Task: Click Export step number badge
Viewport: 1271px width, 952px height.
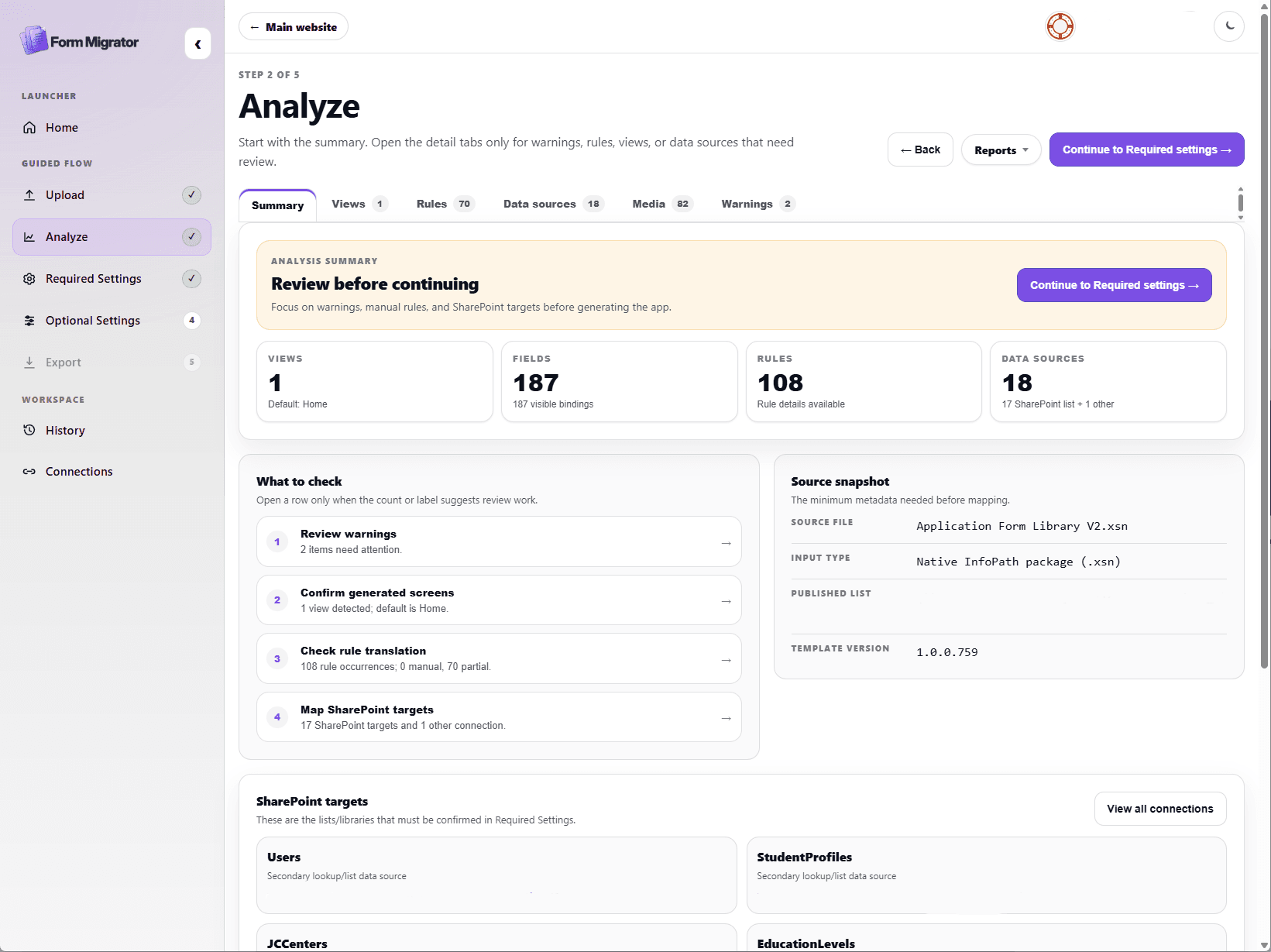Action: [x=191, y=363]
